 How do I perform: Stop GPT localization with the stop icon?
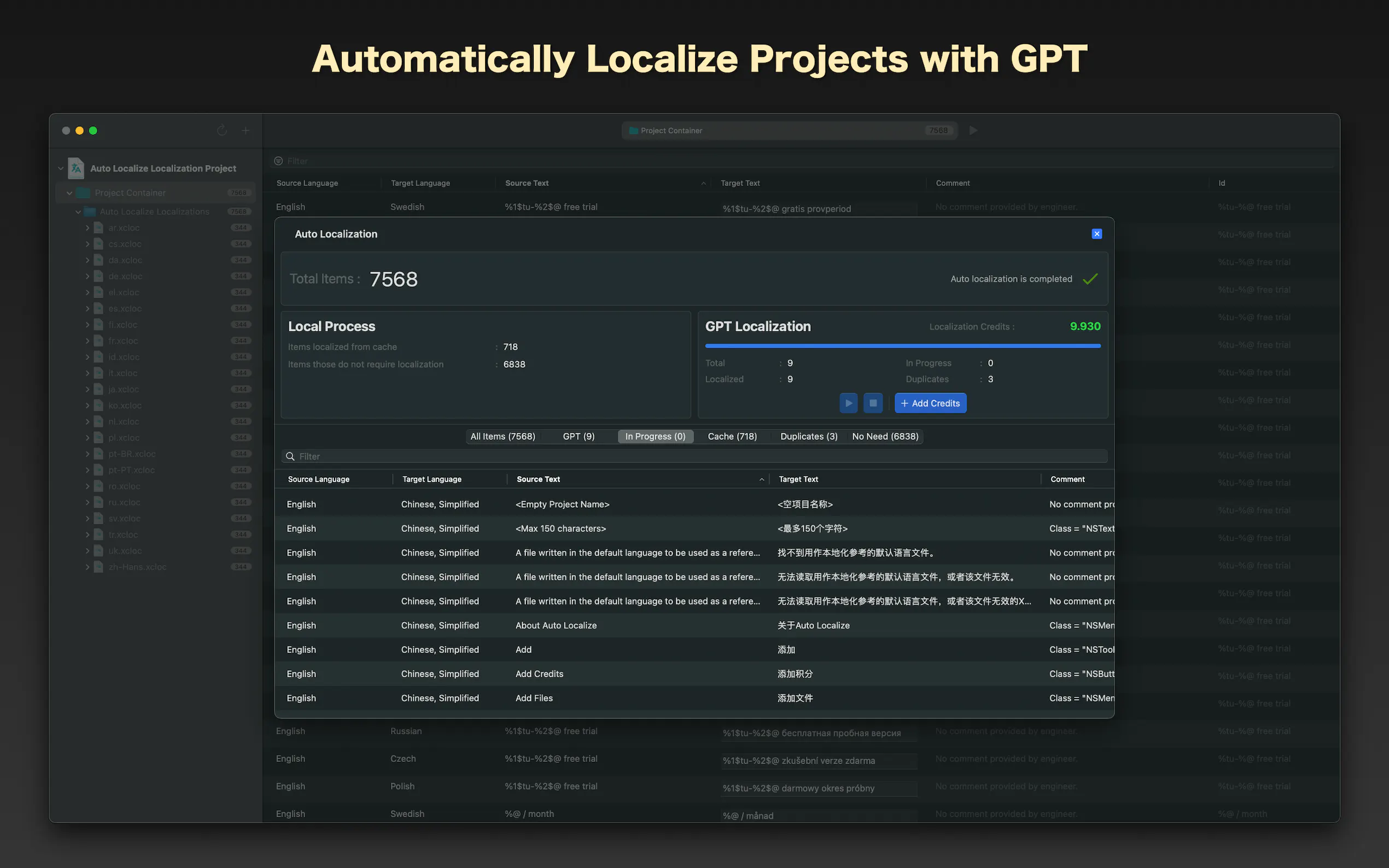(x=873, y=402)
